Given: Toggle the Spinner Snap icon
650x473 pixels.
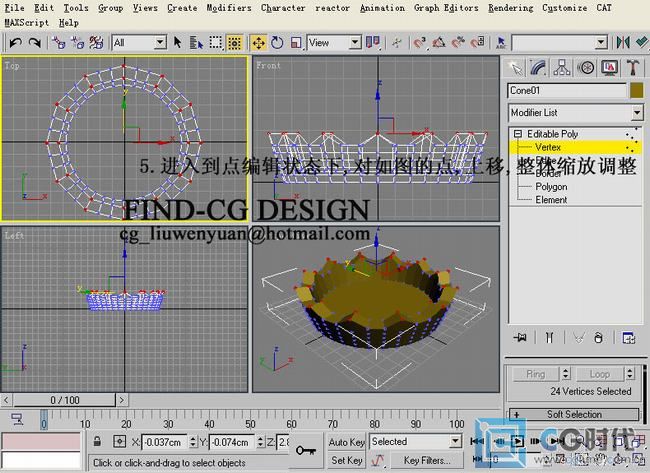Looking at the screenshot, I should [478, 42].
